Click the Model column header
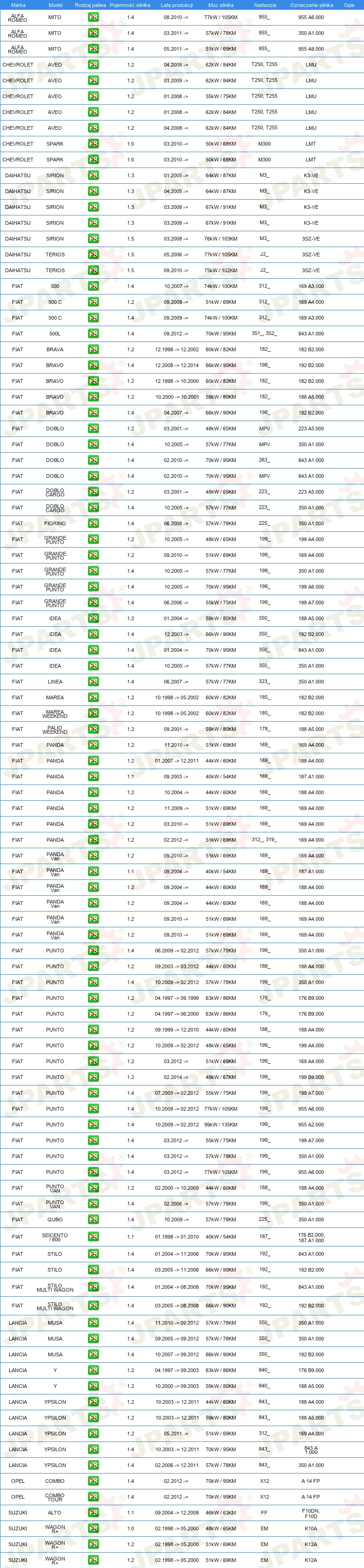 55,5
